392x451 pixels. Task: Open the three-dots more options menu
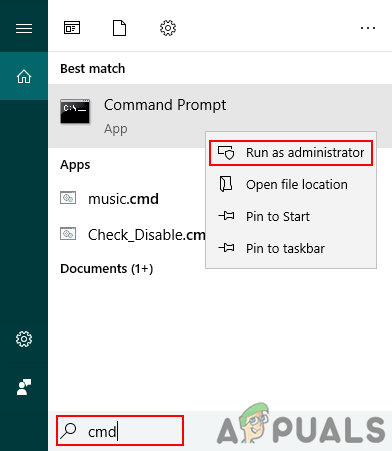pos(368,28)
